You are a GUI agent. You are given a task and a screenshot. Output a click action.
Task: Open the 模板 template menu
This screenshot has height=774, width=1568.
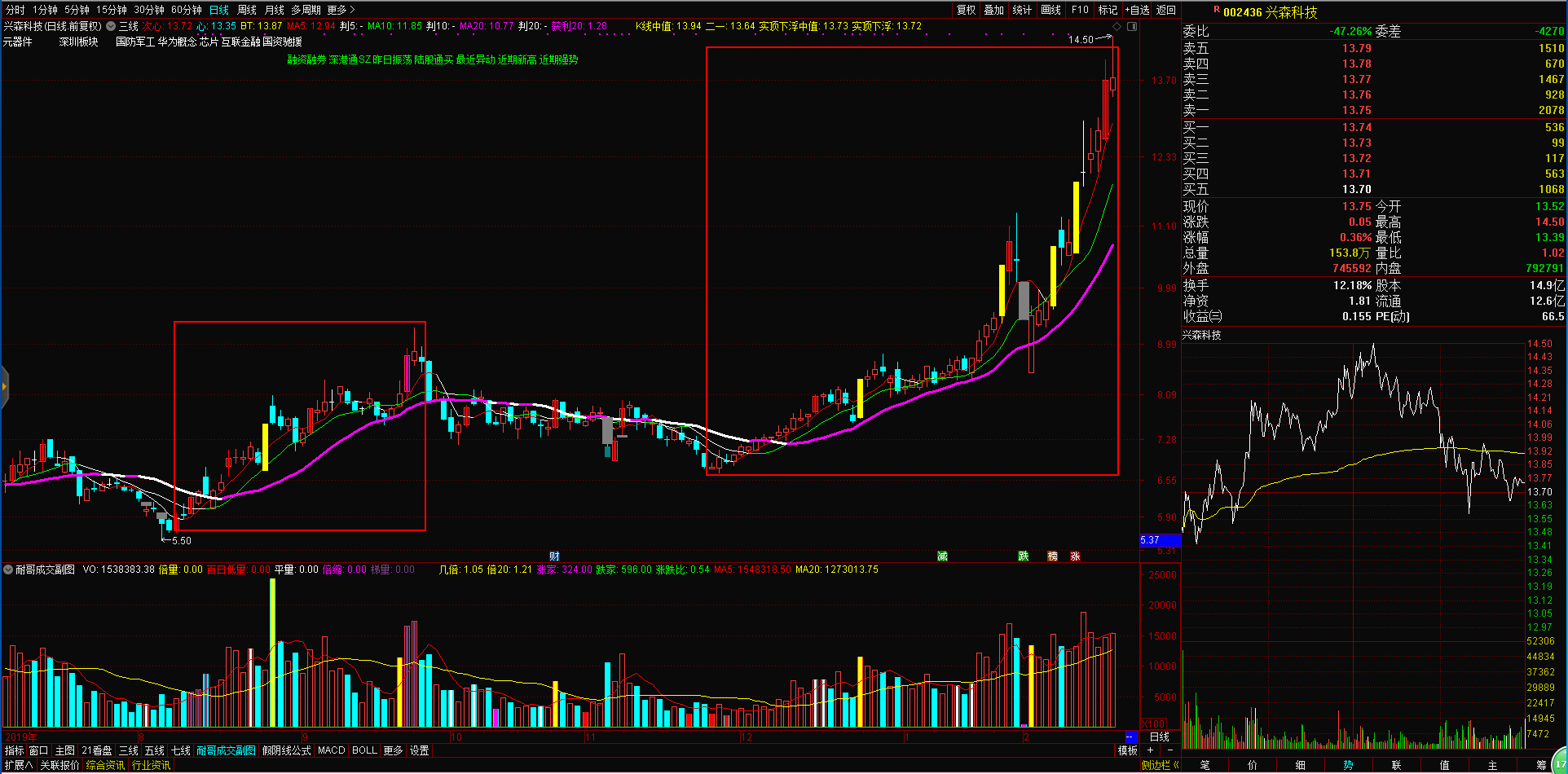pos(1127,750)
